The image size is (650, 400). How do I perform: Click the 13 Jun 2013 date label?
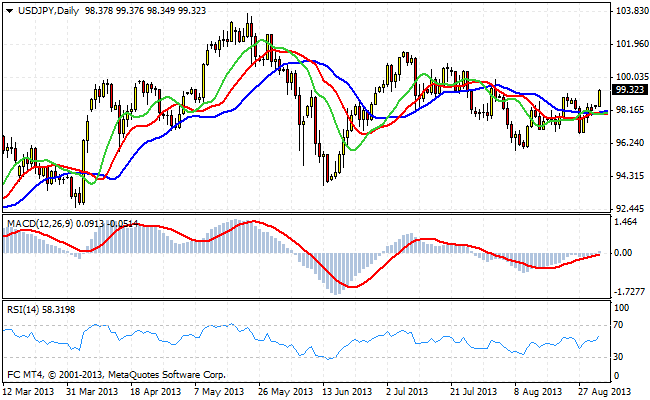point(347,391)
